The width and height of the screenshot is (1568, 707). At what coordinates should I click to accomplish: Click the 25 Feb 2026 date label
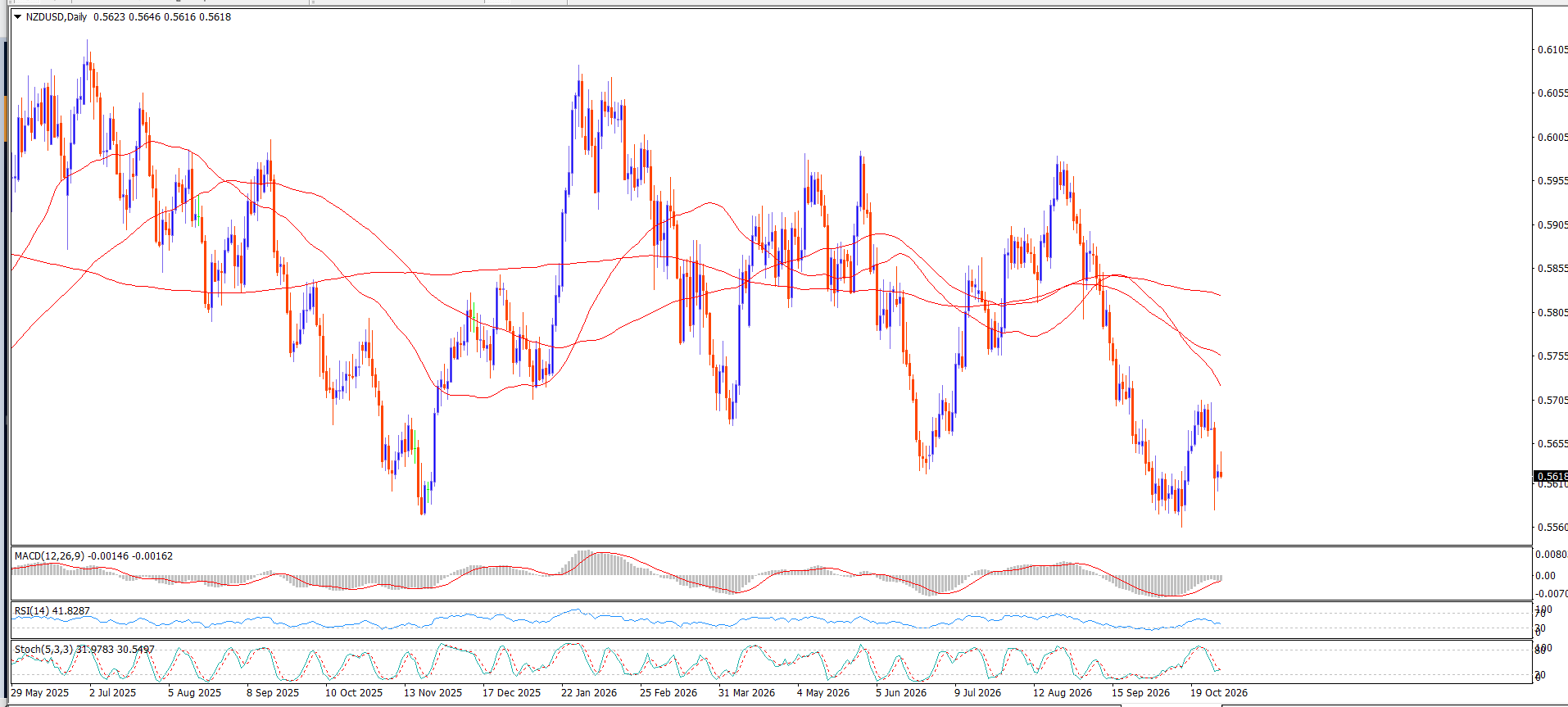(668, 693)
